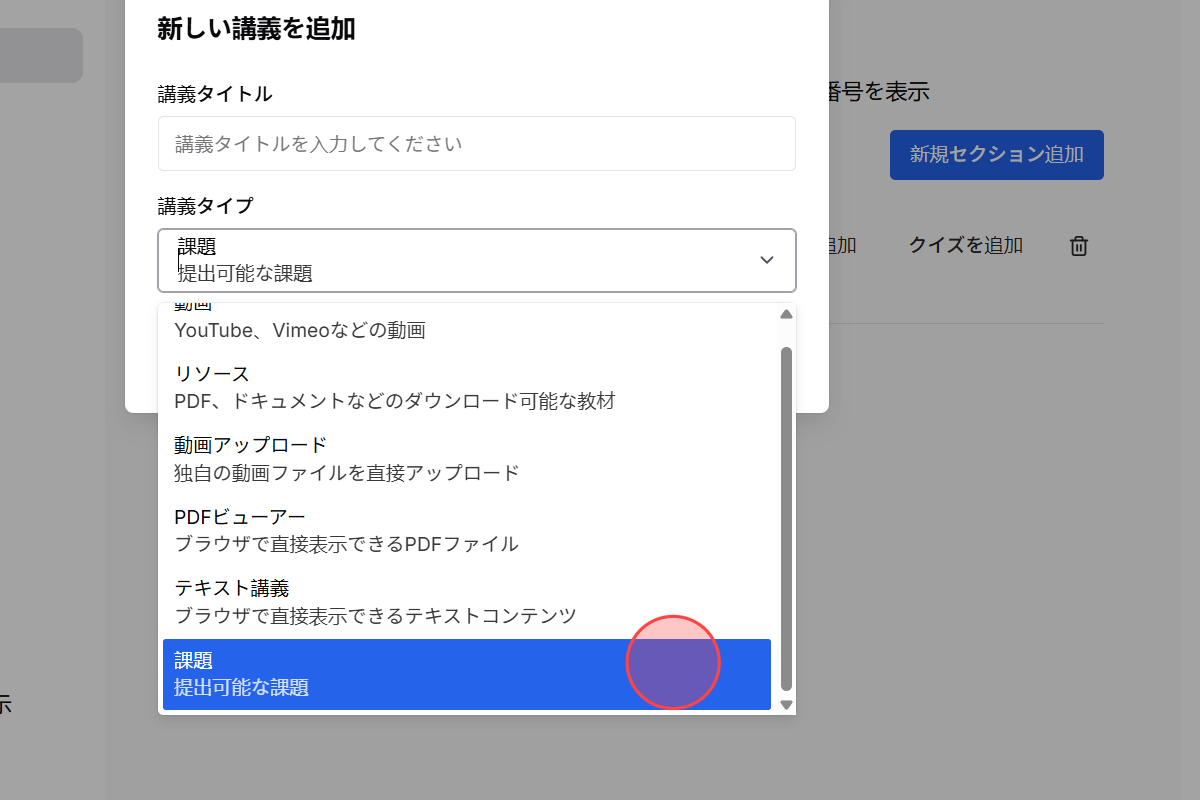
Task: Click the 新規セクション追加 button
Action: [x=996, y=155]
